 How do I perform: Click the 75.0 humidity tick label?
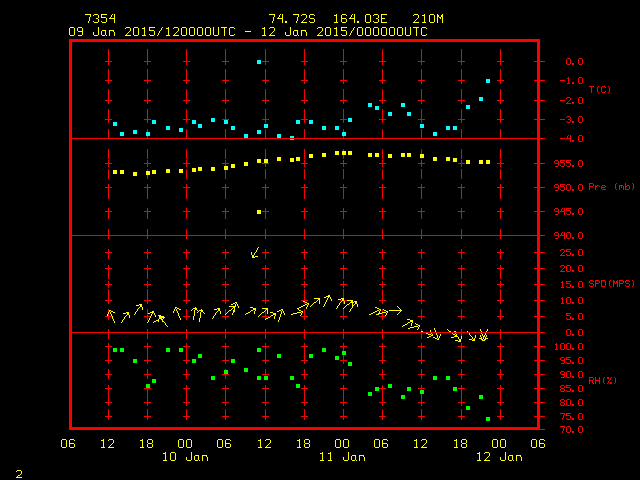pyautogui.click(x=571, y=417)
